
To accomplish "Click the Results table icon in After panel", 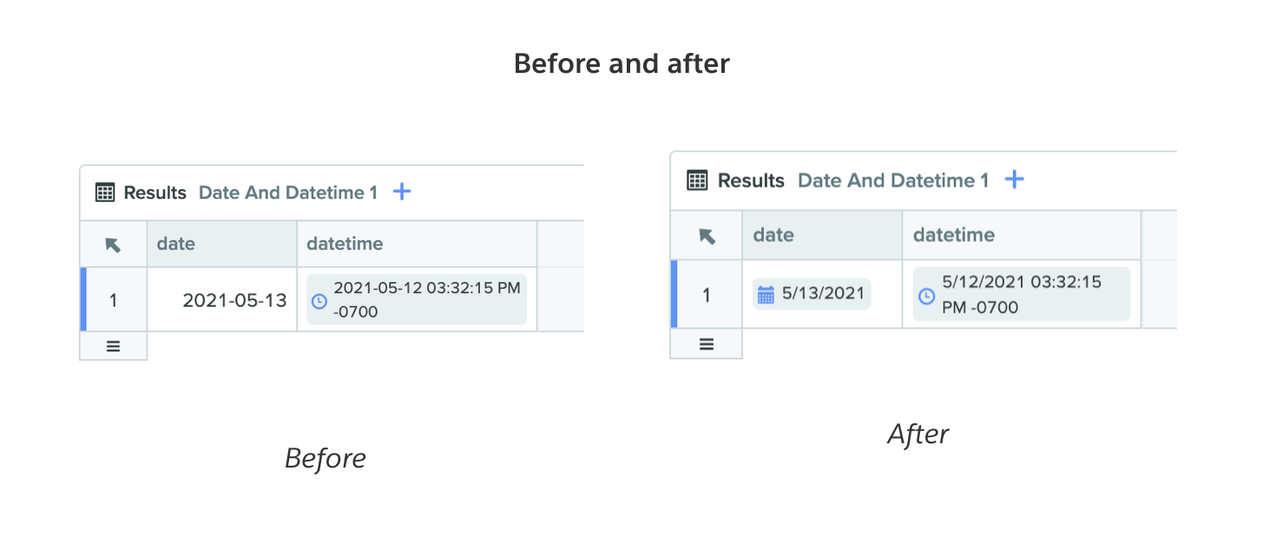I will (x=697, y=180).
